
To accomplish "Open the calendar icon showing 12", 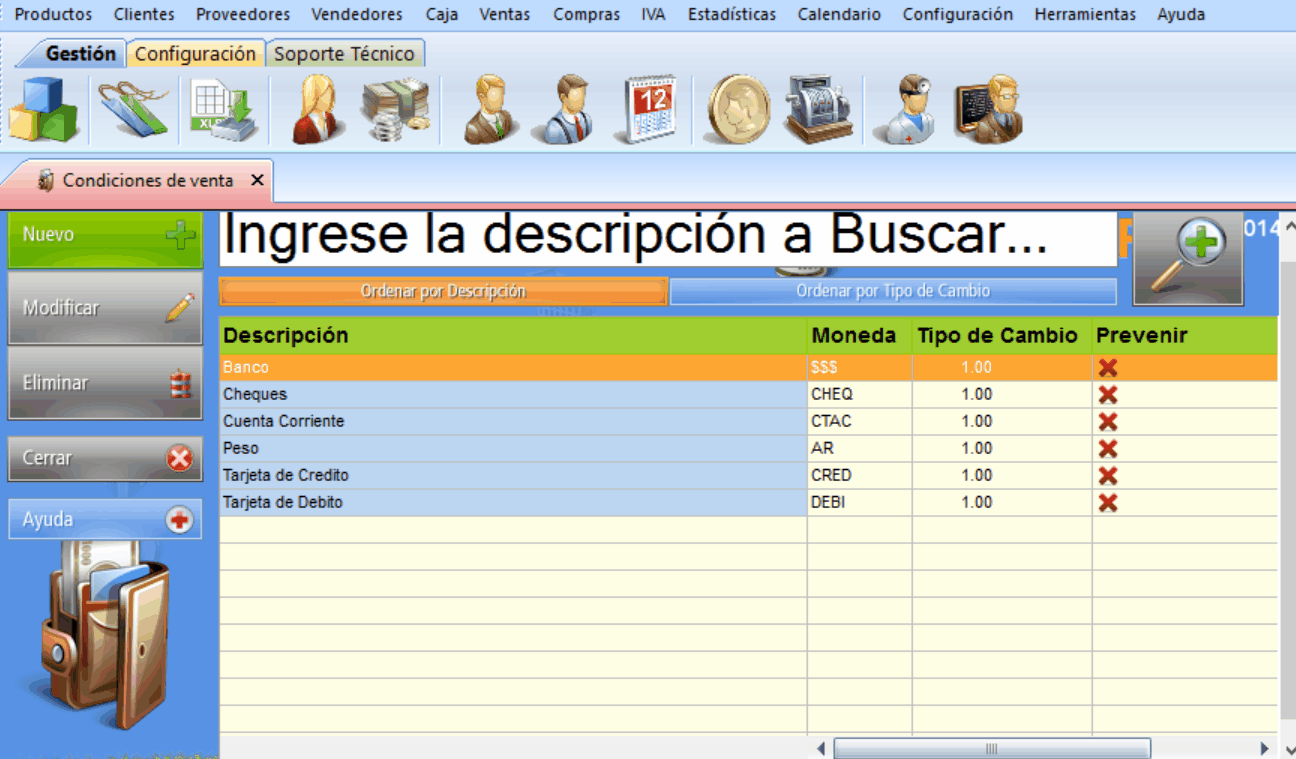I will click(650, 109).
